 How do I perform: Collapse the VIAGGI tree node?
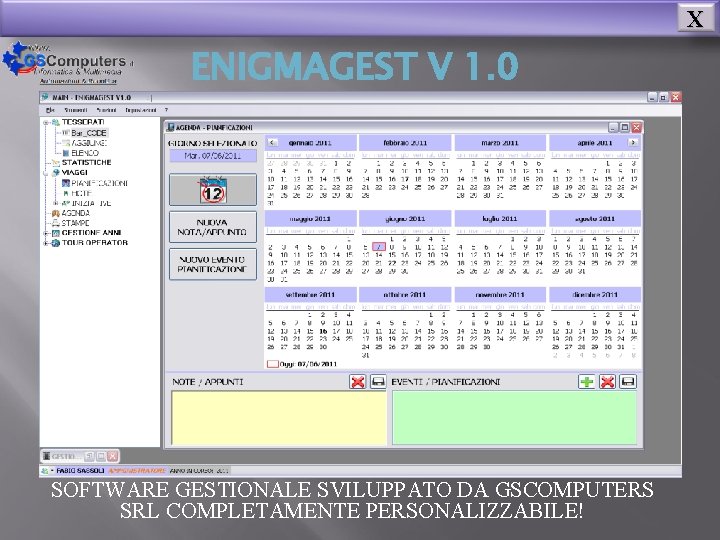(x=46, y=173)
